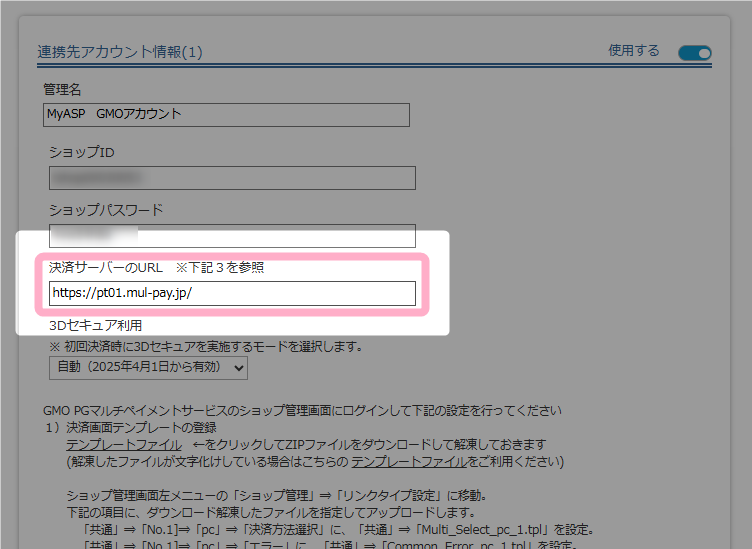
Task: Click into the ショップパスワード input field
Action: click(232, 236)
